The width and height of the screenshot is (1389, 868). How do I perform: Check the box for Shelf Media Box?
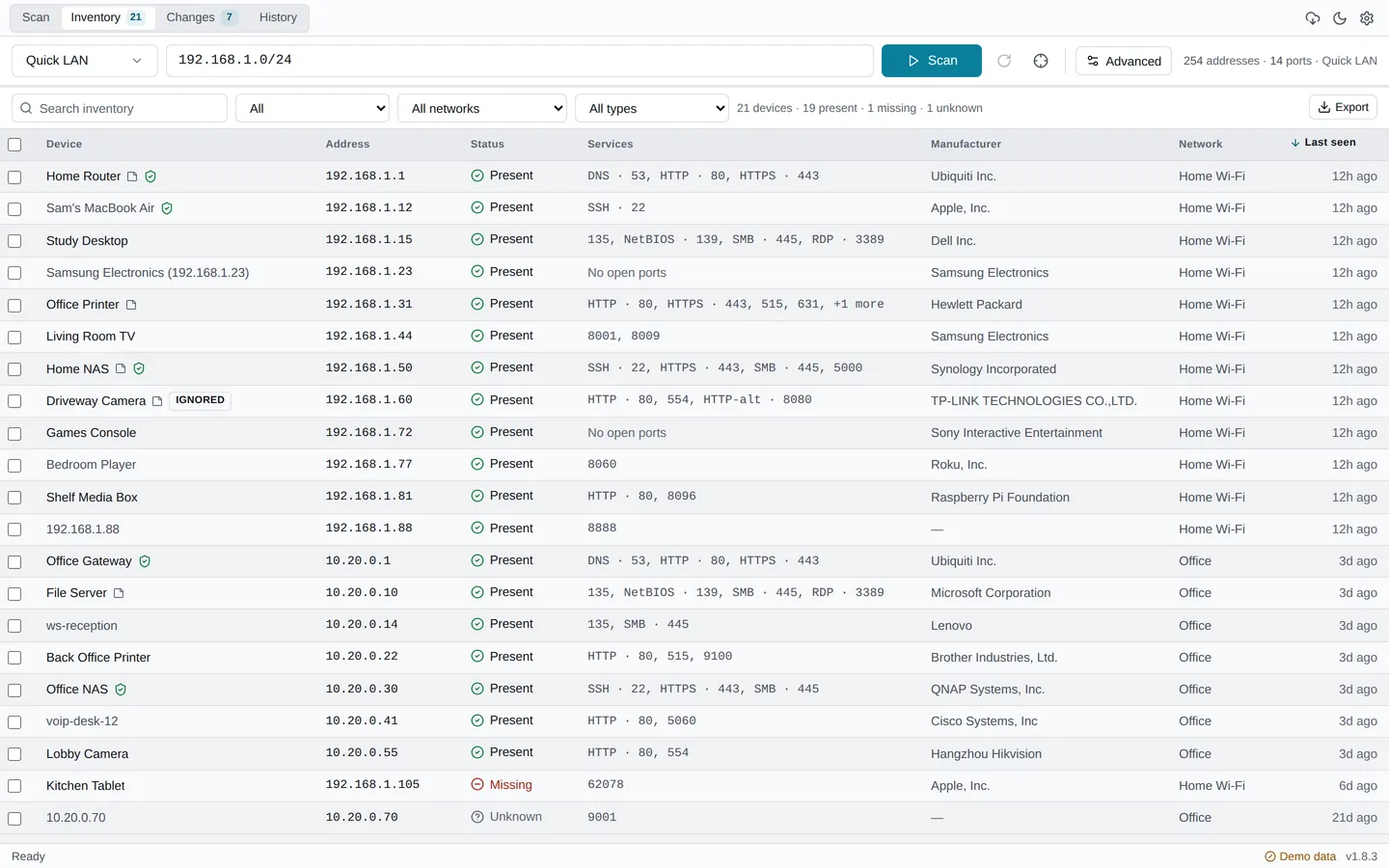[14, 498]
